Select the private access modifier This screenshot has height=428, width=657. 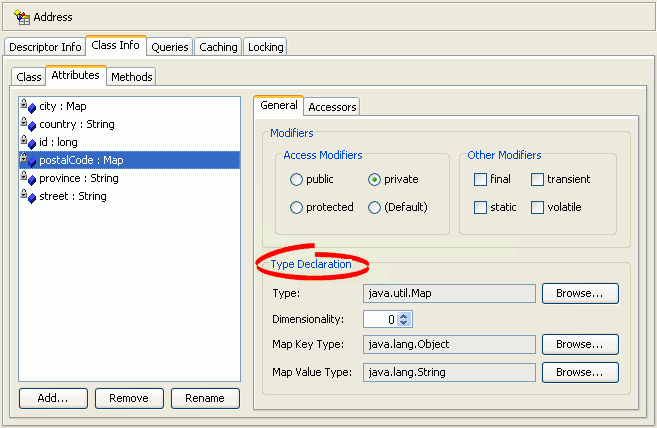point(374,179)
